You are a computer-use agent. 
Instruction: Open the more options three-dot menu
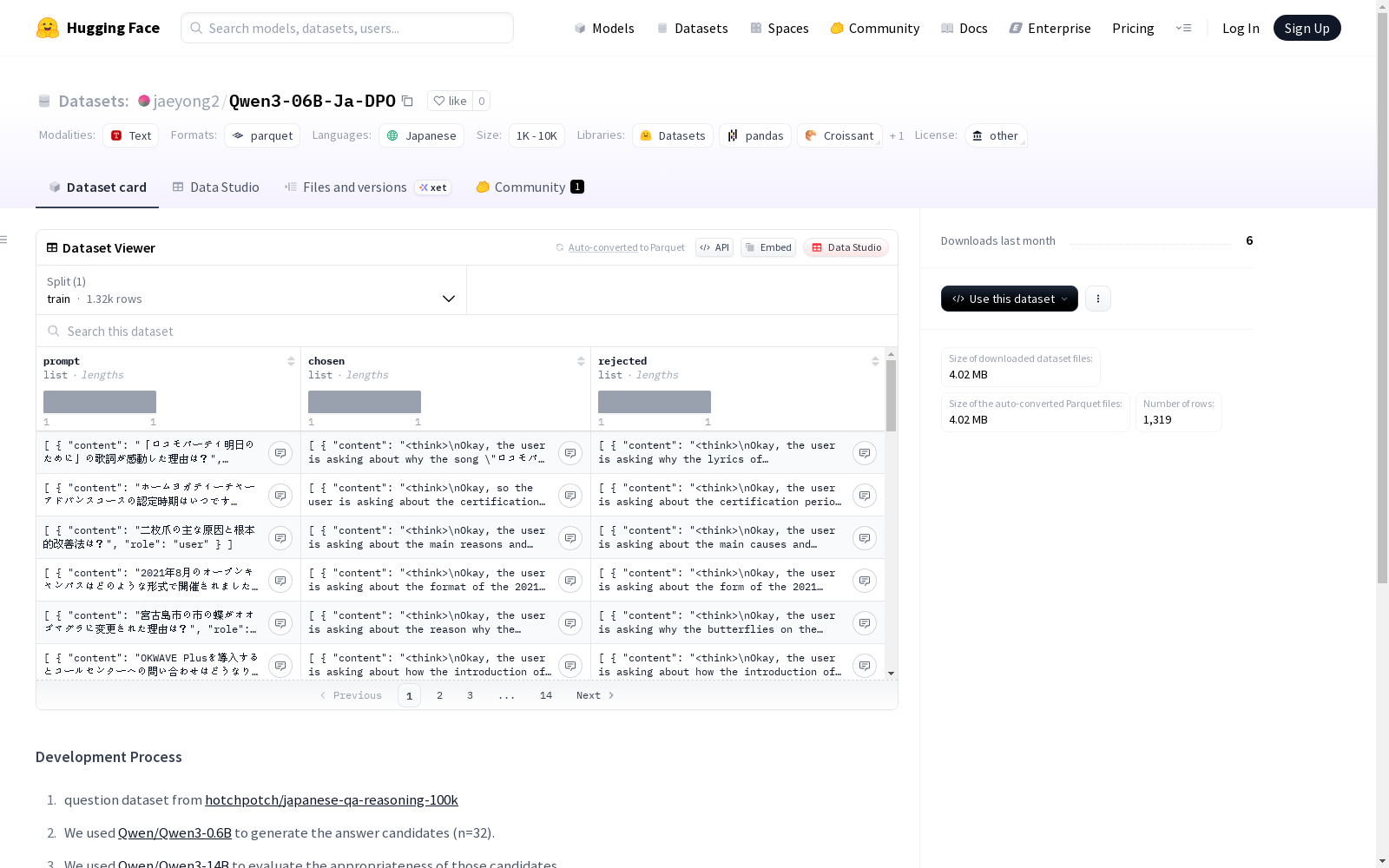pos(1097,299)
